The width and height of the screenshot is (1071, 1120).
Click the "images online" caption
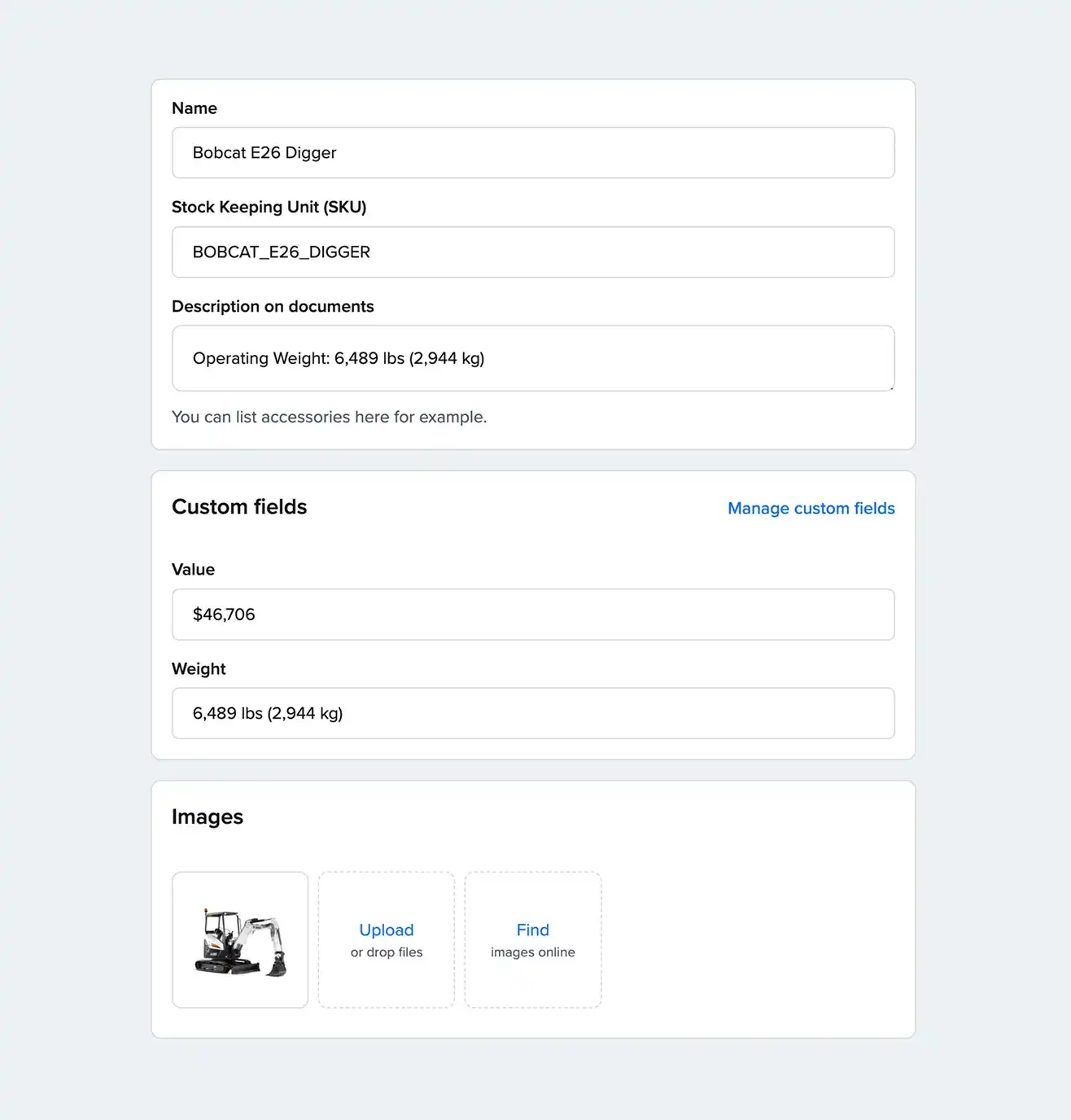pyautogui.click(x=533, y=952)
